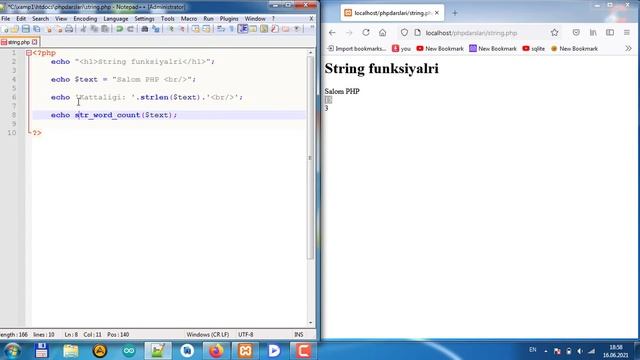The image size is (640, 360).
Task: Click the volume speaker tray icon
Action: tap(580, 351)
